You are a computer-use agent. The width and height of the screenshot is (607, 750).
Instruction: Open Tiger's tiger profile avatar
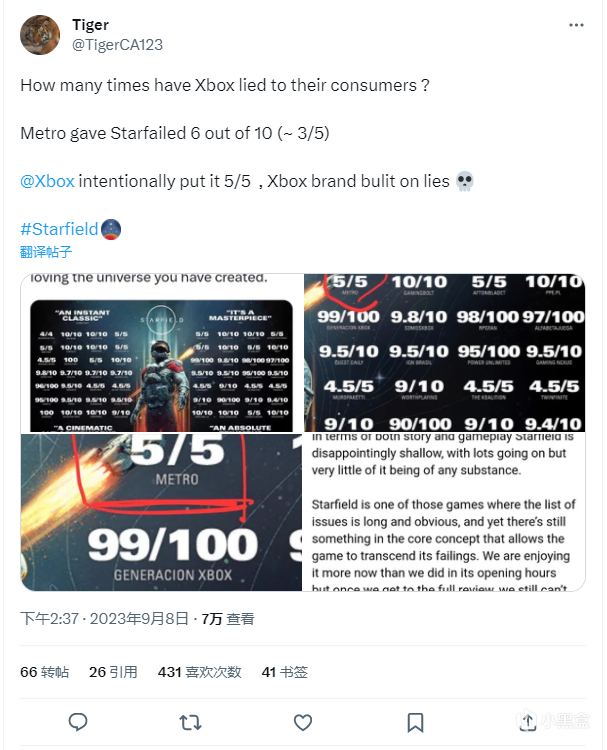point(40,35)
